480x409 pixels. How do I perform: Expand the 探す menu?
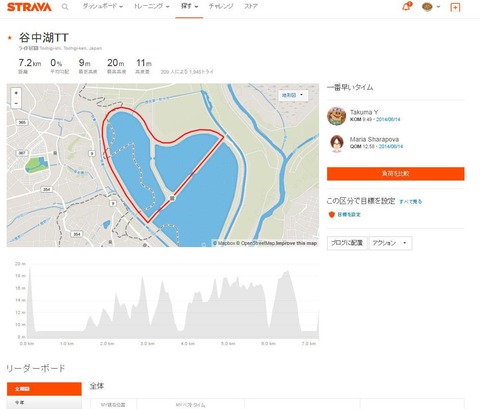[x=189, y=6]
